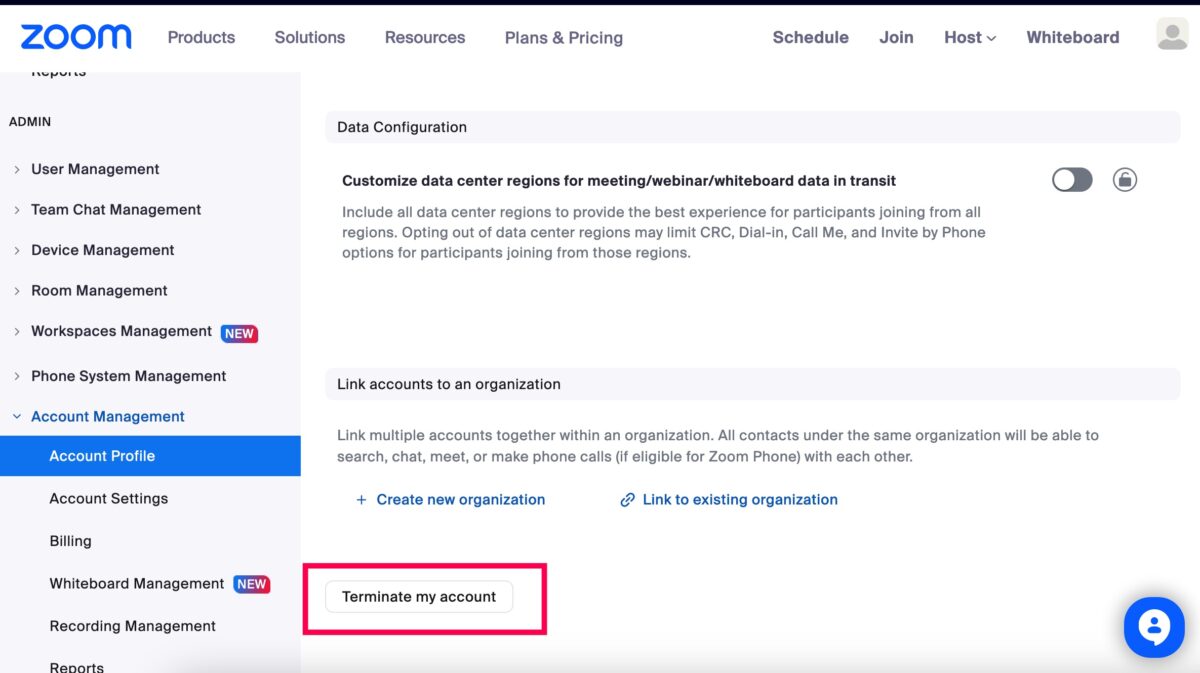Expand User Management chevron
1200x673 pixels.
click(17, 170)
